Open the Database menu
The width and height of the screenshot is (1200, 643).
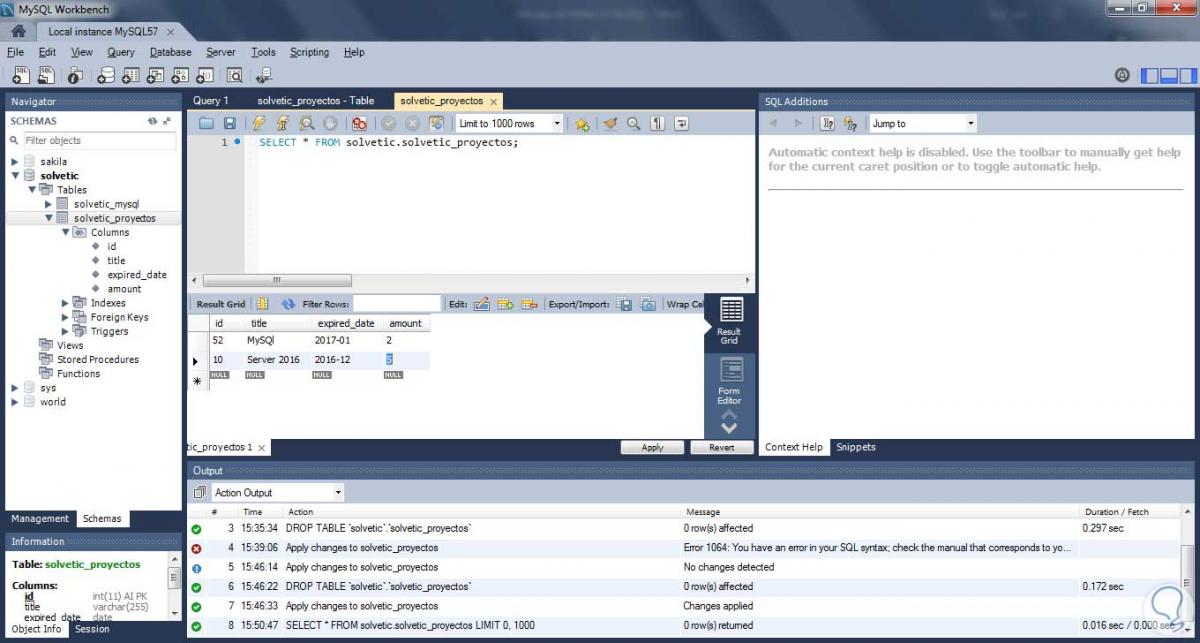(171, 52)
